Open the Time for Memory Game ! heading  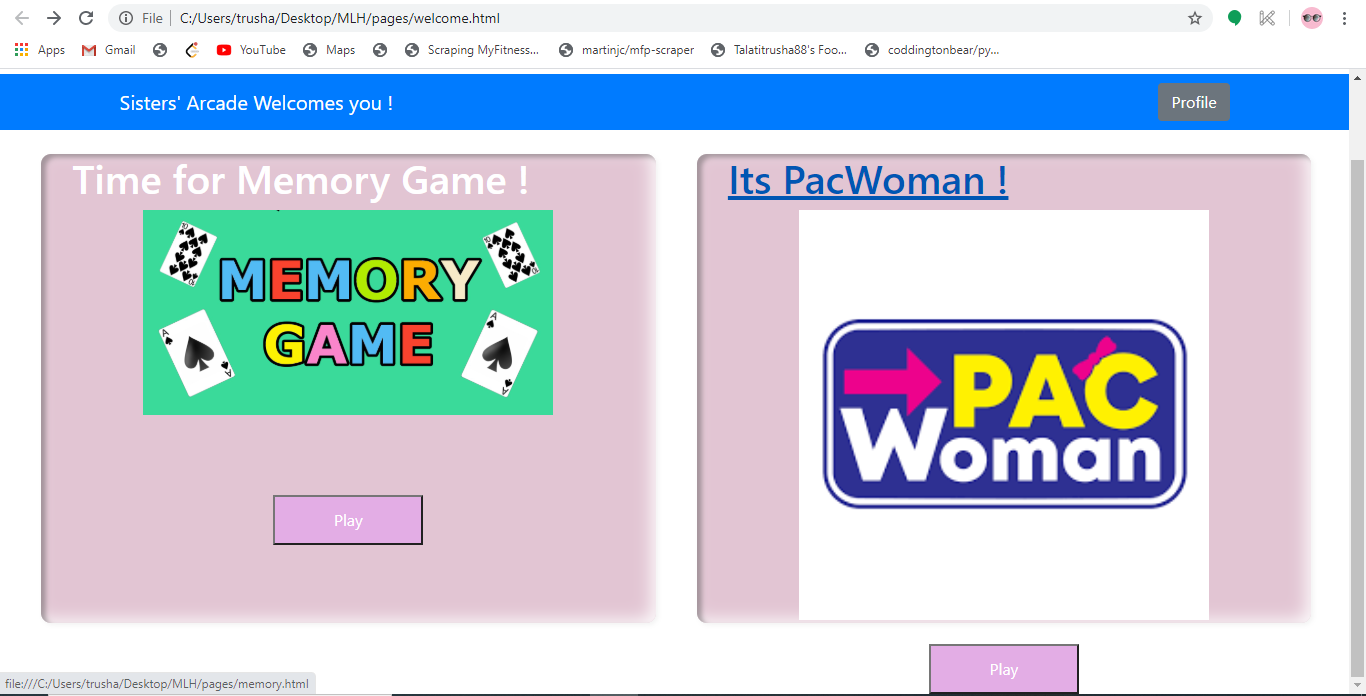(x=301, y=180)
